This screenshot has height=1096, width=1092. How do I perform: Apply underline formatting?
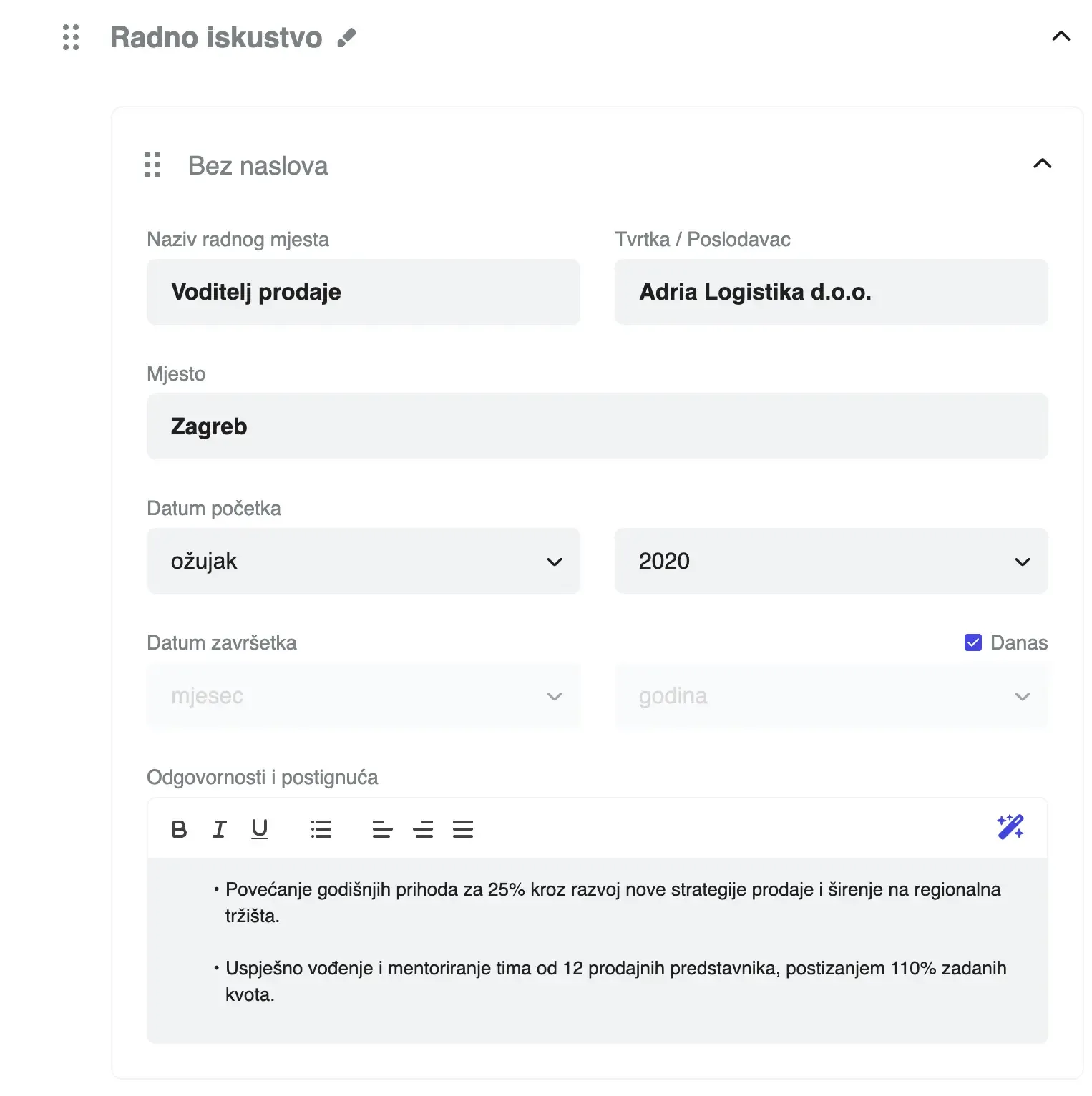[x=259, y=828]
